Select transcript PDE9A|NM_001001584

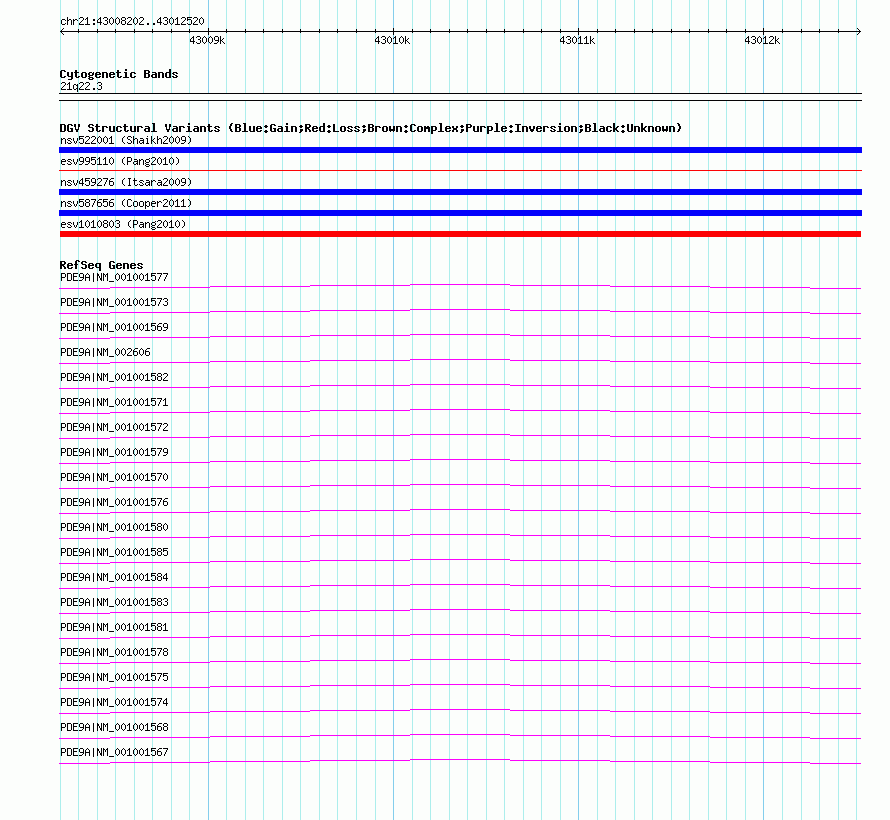114,577
